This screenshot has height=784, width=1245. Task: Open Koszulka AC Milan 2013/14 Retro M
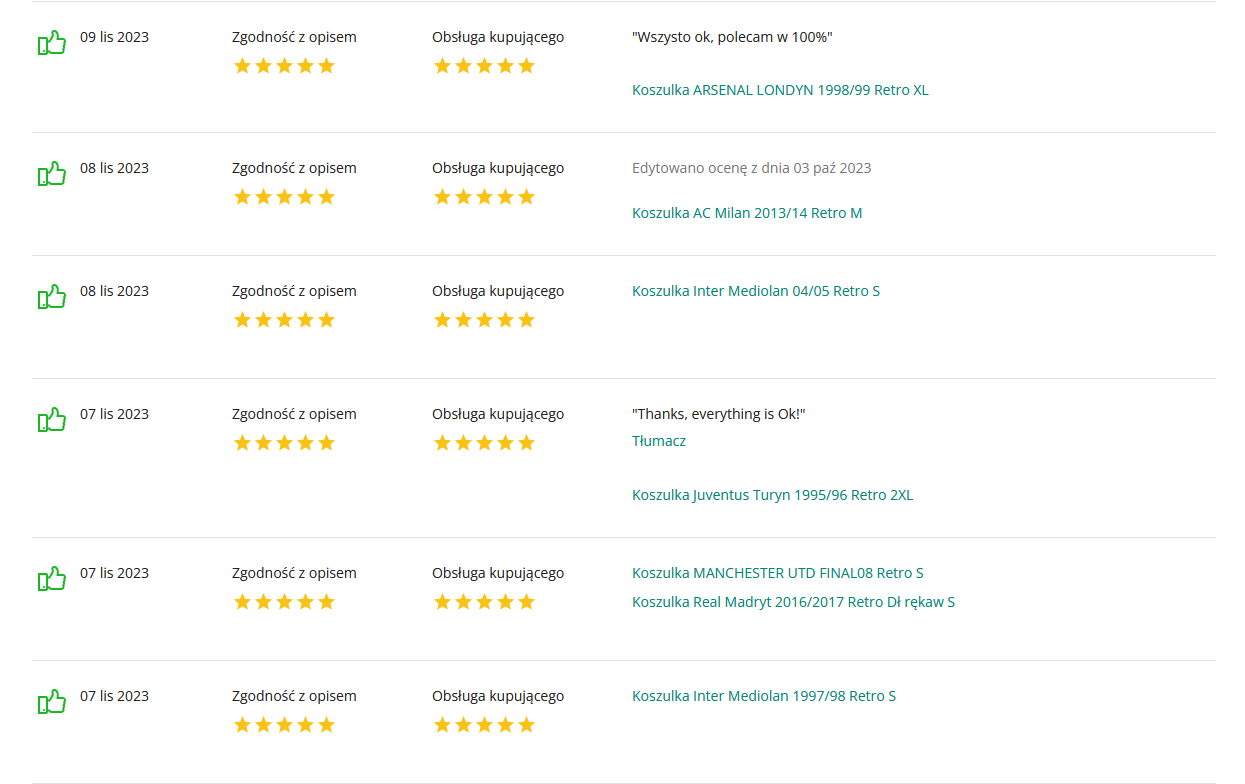pyautogui.click(x=747, y=213)
